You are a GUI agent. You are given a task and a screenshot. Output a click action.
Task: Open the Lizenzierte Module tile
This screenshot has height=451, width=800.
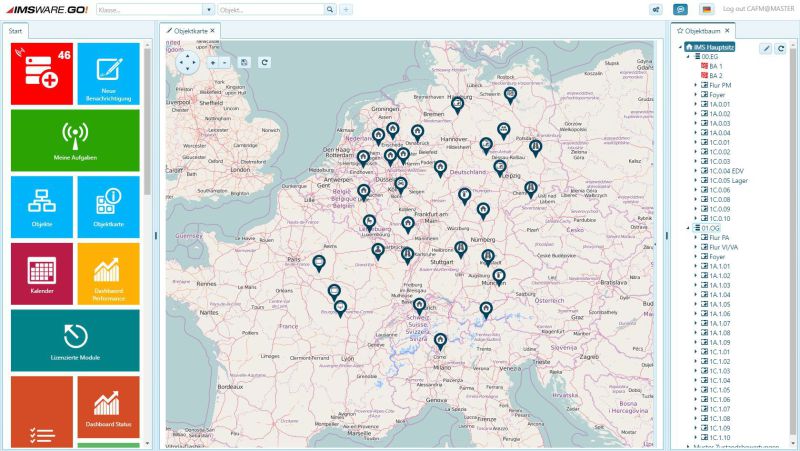75,340
